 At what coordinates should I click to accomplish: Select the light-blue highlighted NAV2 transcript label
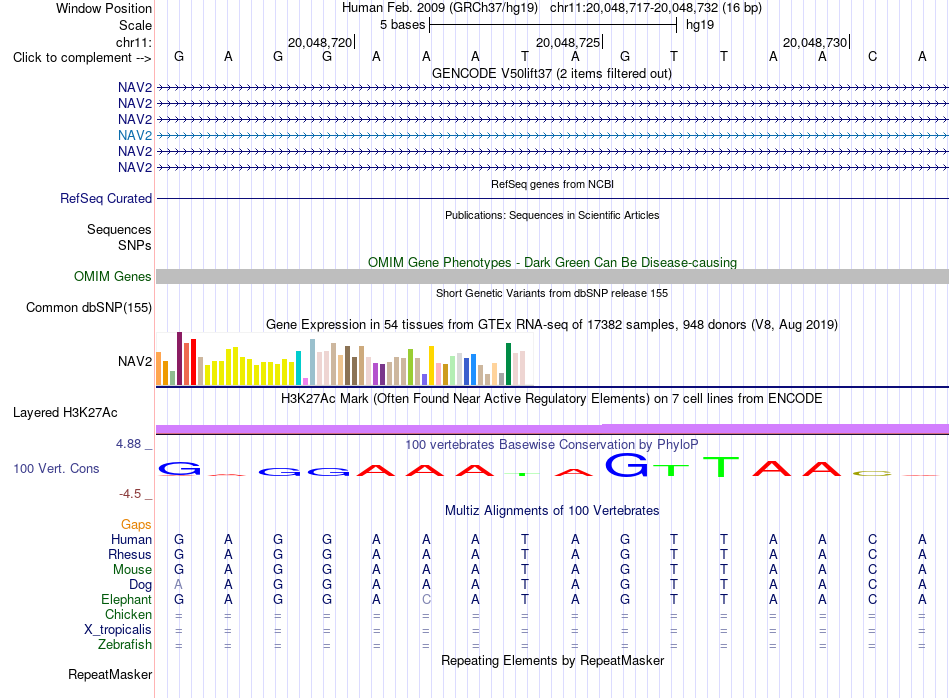135,135
